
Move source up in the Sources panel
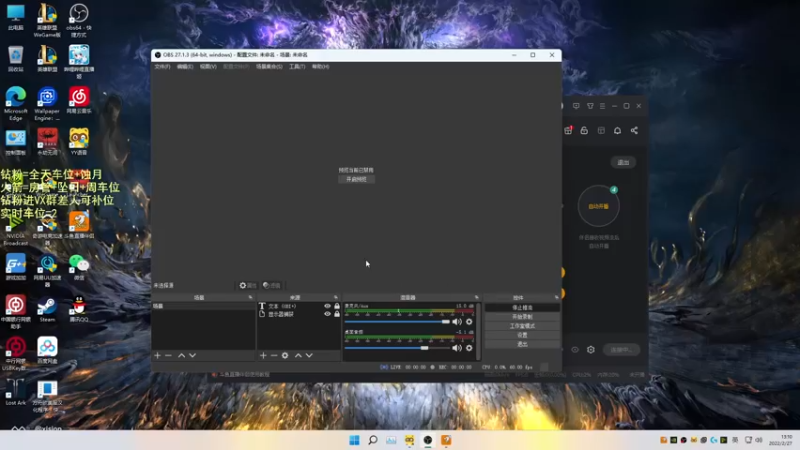298,355
